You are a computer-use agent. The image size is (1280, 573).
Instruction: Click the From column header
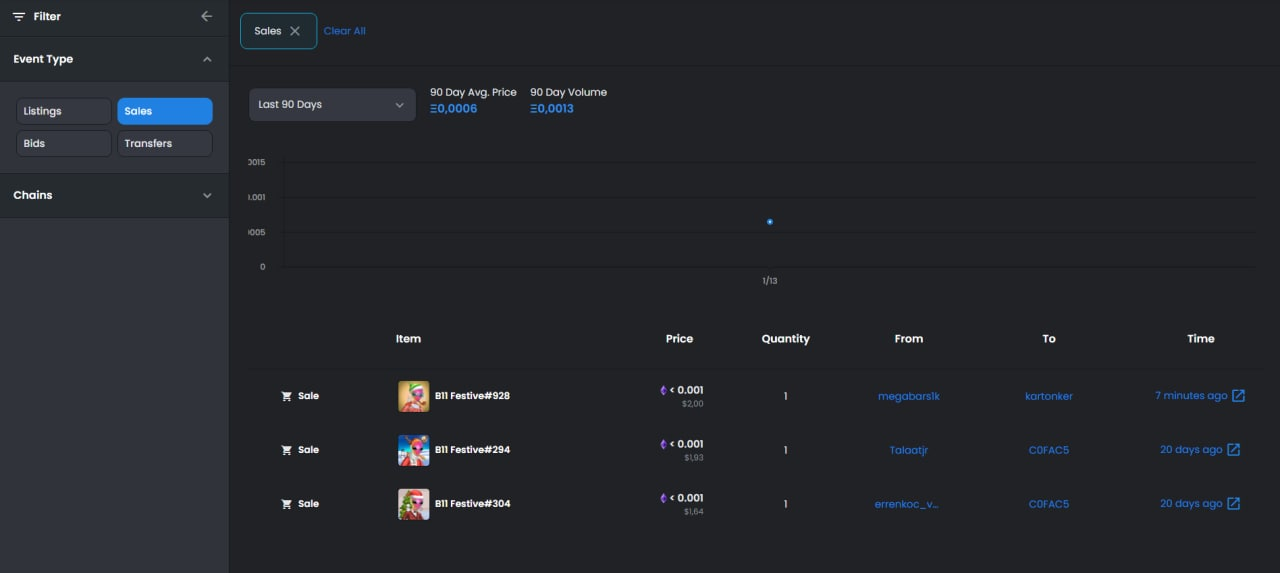click(x=909, y=339)
